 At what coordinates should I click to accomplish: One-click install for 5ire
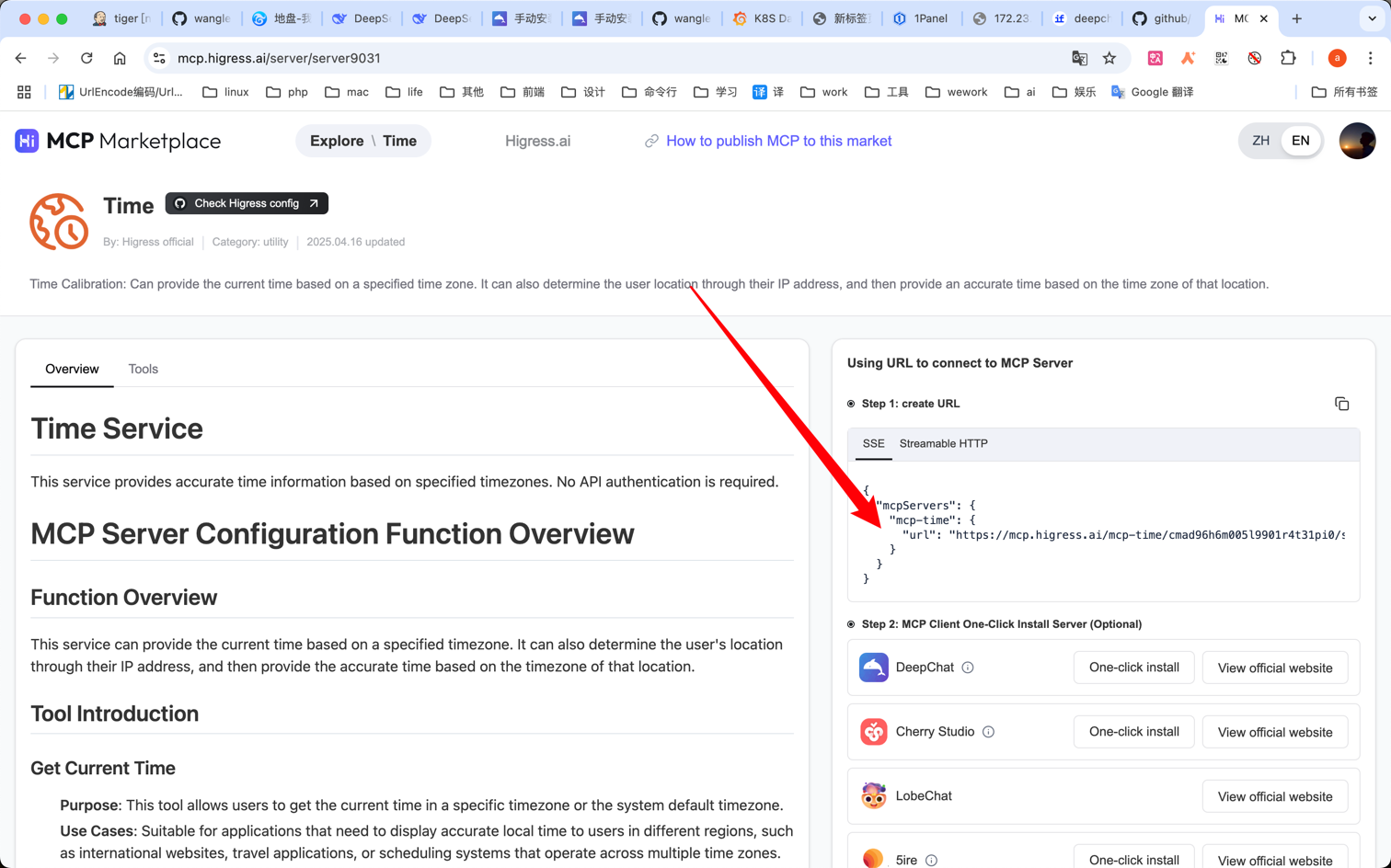coord(1133,859)
